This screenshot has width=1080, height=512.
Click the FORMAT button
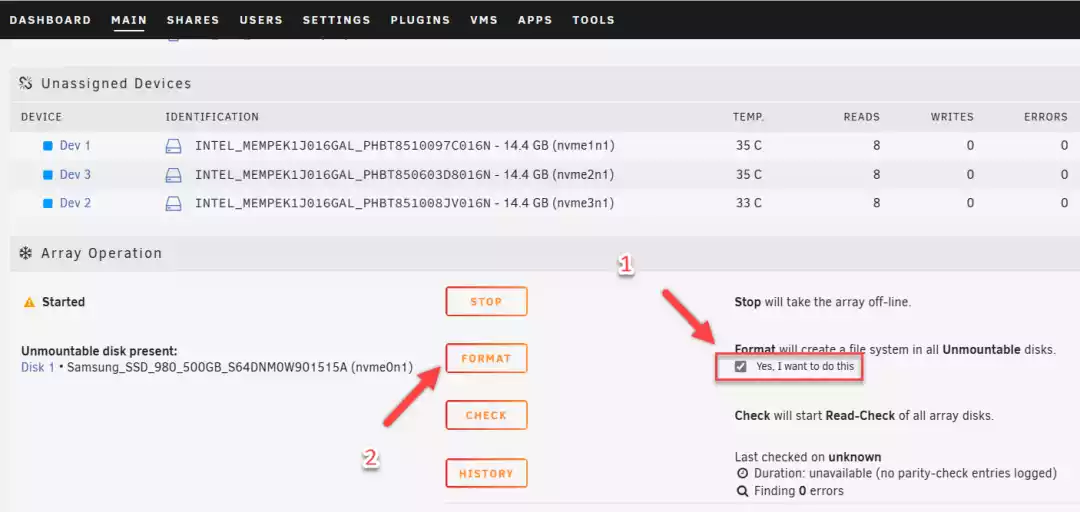pyautogui.click(x=486, y=358)
